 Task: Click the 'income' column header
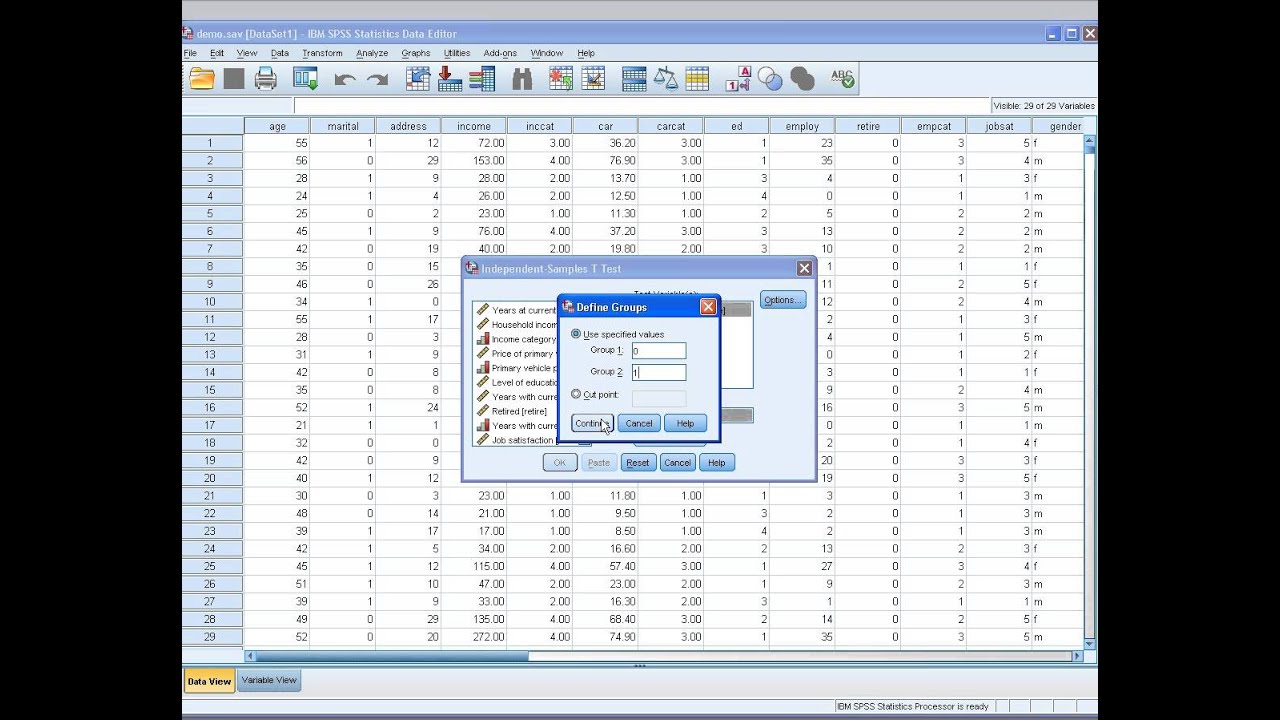[x=474, y=126]
